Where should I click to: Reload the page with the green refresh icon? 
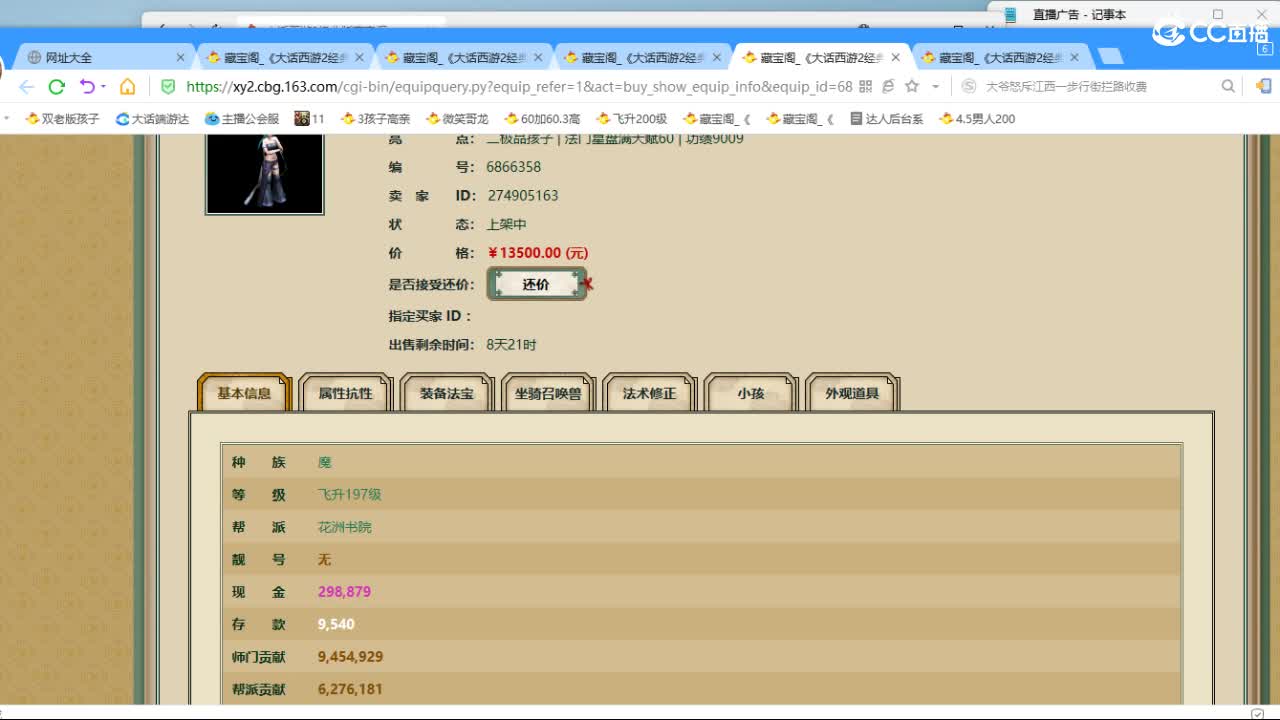click(57, 86)
